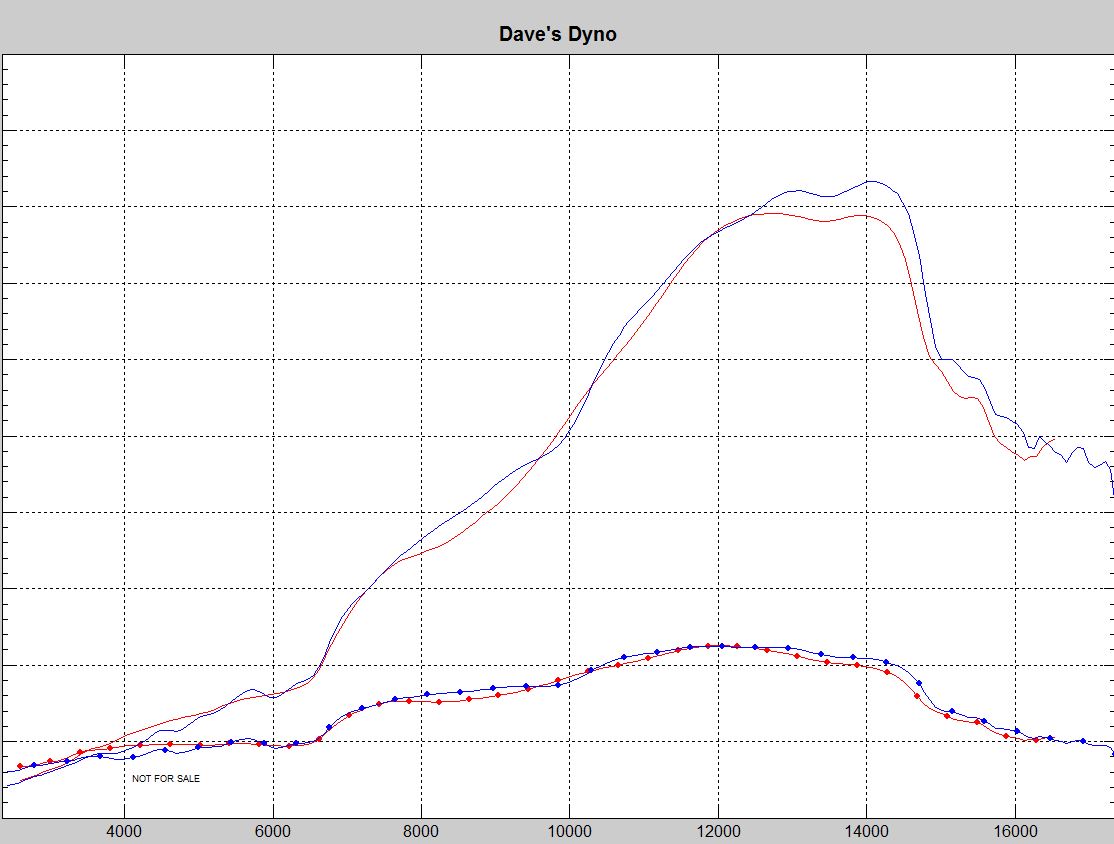The image size is (1114, 844).
Task: Click the blue upper curve's end at right edge
Action: [1112, 493]
